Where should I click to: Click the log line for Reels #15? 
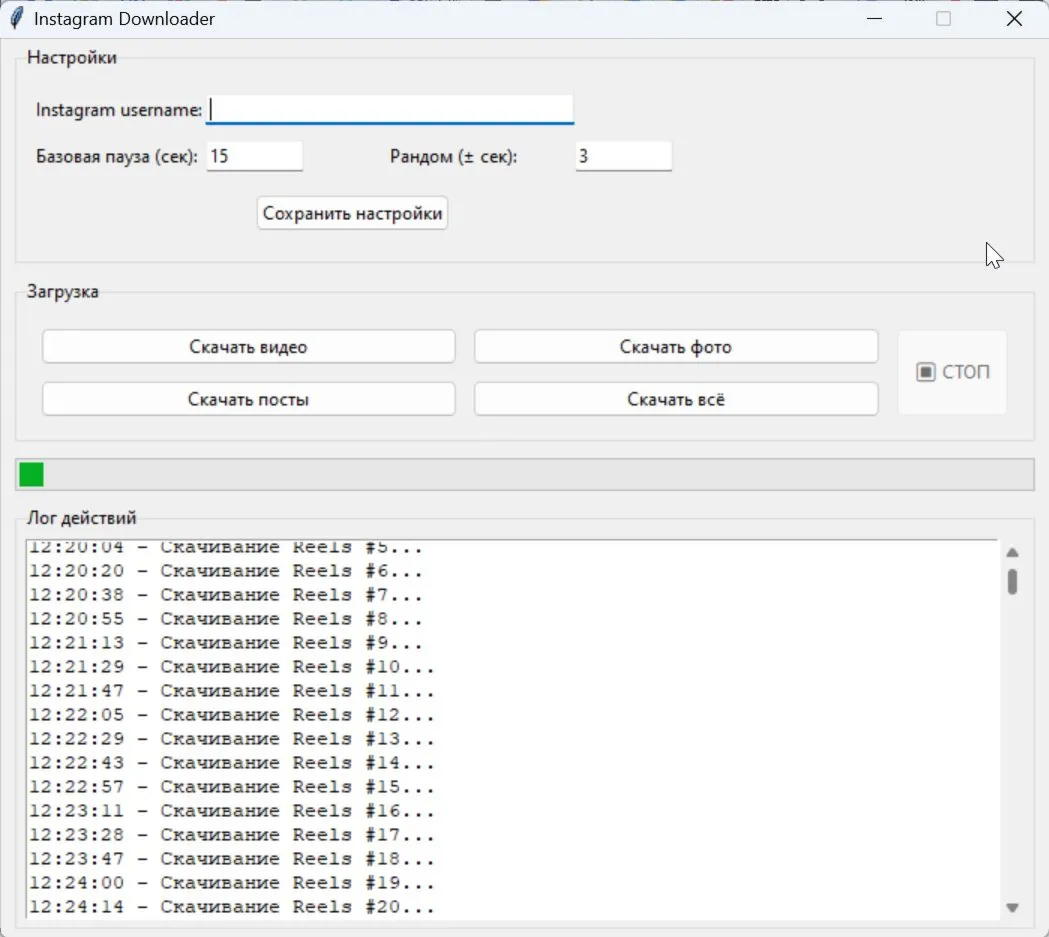(232, 787)
